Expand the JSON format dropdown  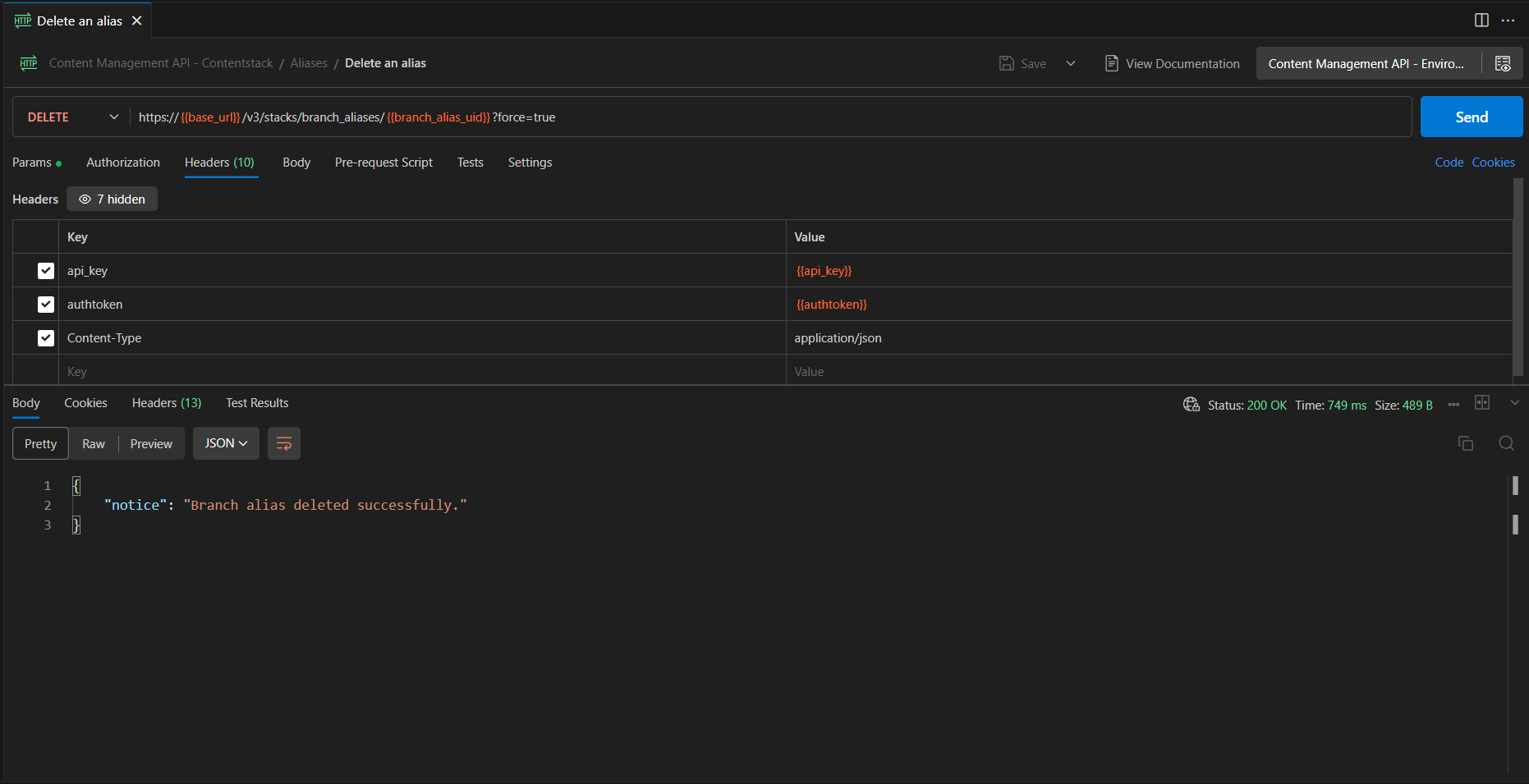[x=226, y=443]
